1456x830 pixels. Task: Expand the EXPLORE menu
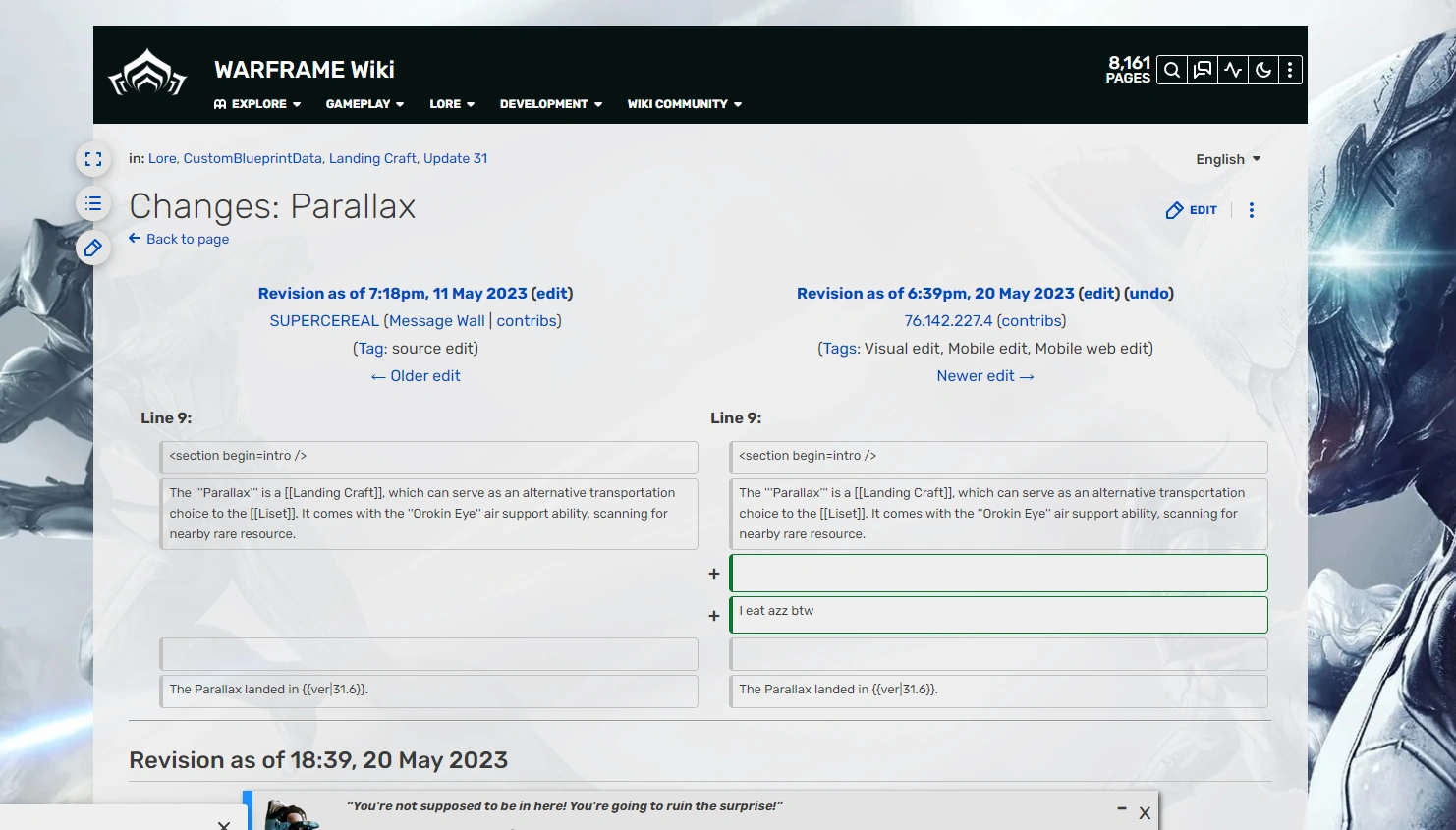[257, 104]
